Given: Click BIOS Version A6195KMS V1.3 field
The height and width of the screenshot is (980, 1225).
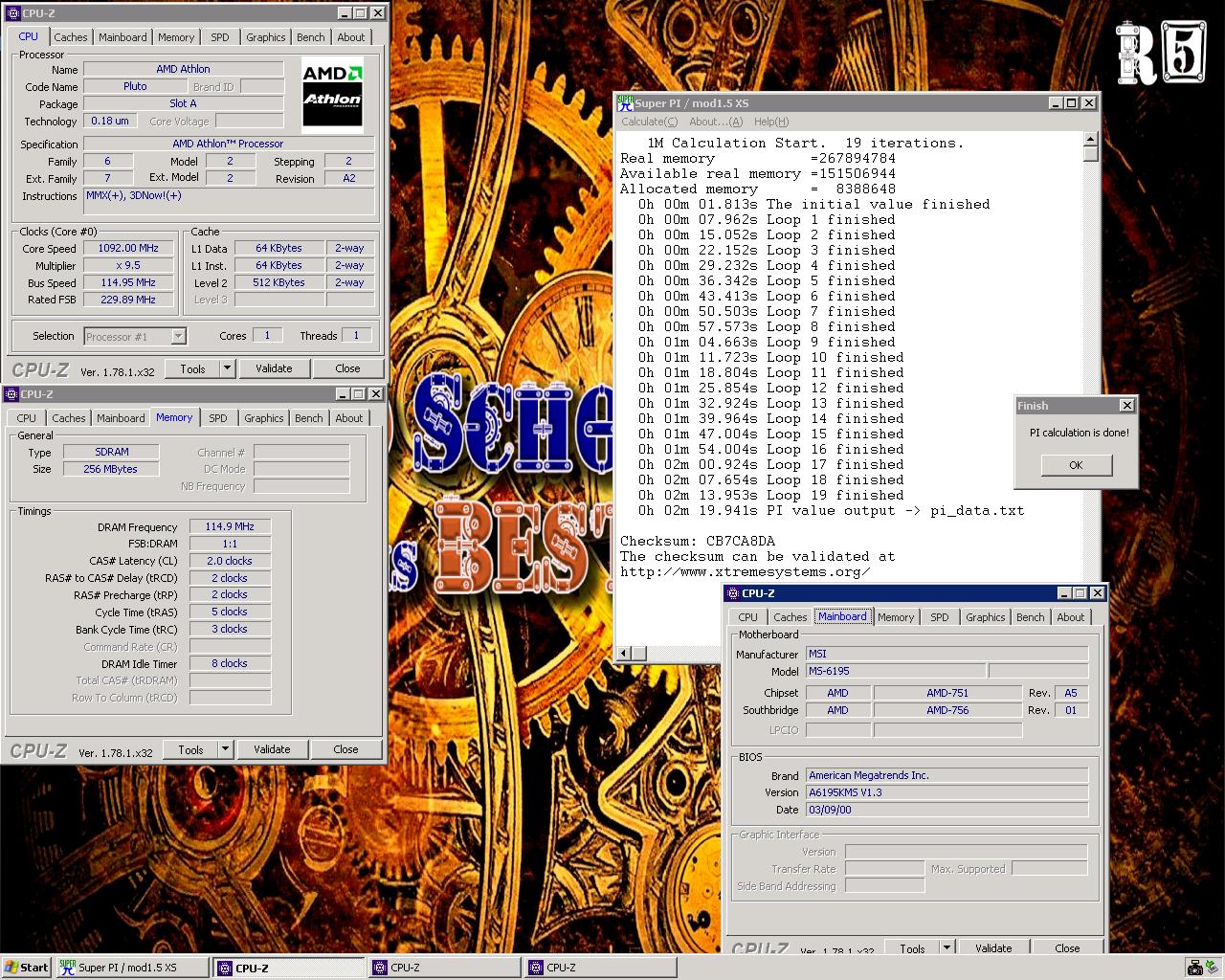Looking at the screenshot, I should (947, 792).
